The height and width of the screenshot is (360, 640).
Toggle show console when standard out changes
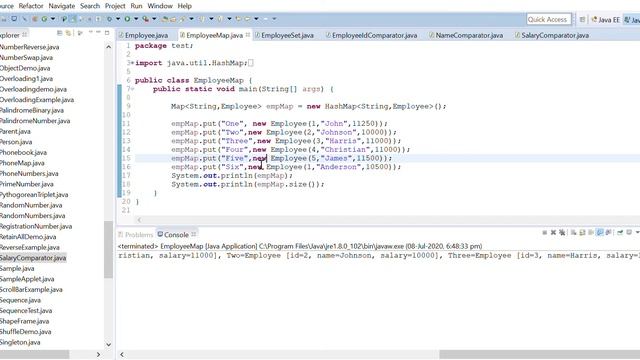pos(600,233)
